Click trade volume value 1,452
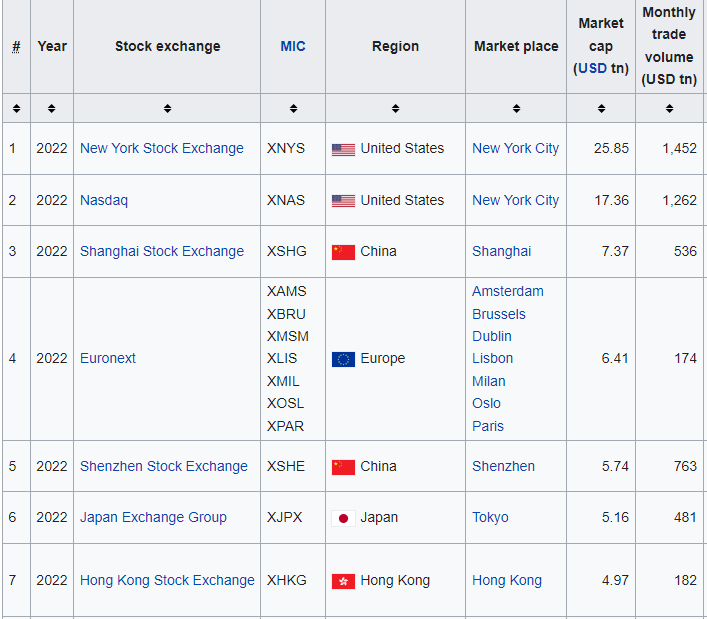Viewport: 707px width, 619px height. [x=679, y=148]
